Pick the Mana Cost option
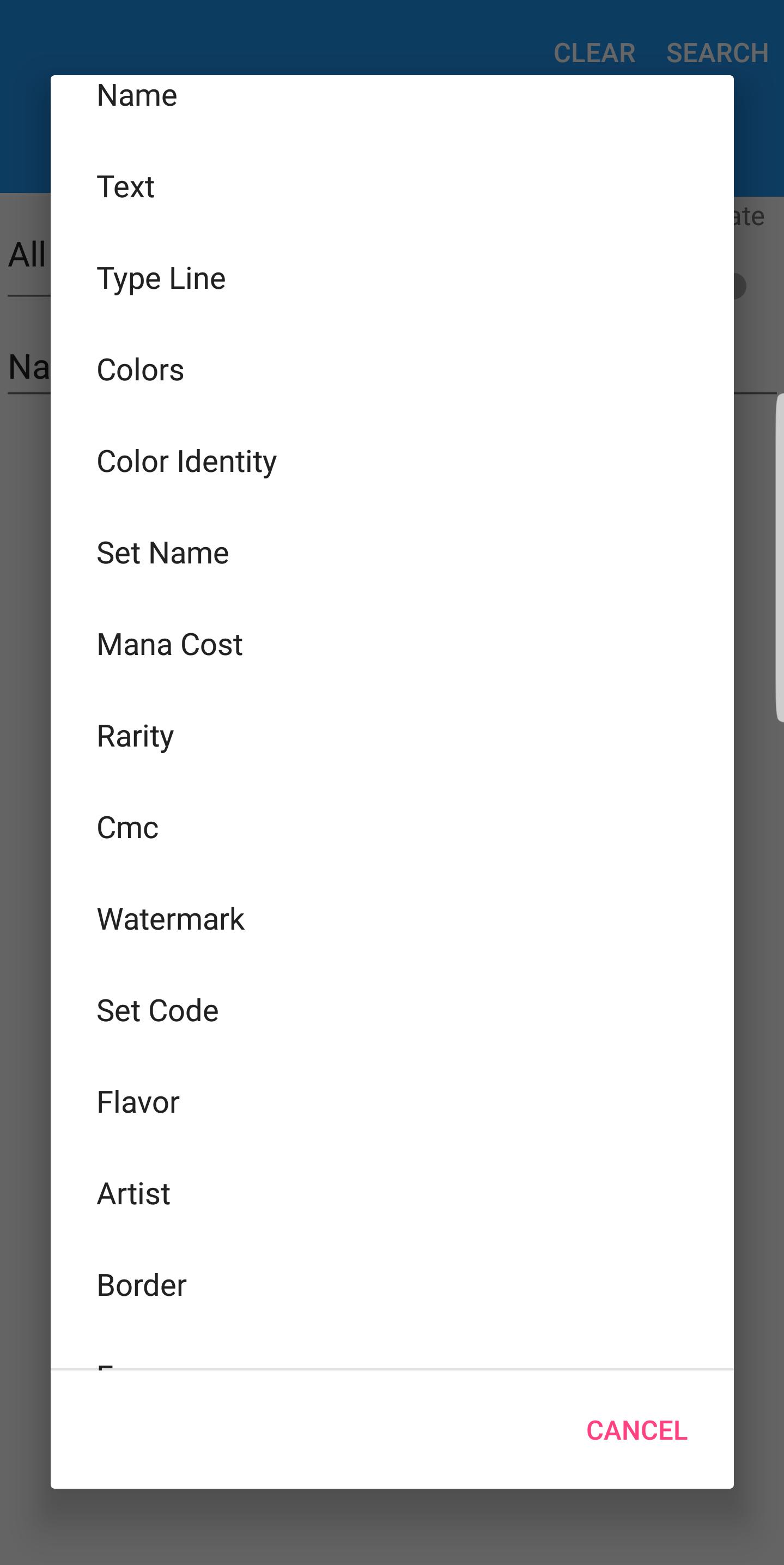 coord(169,645)
